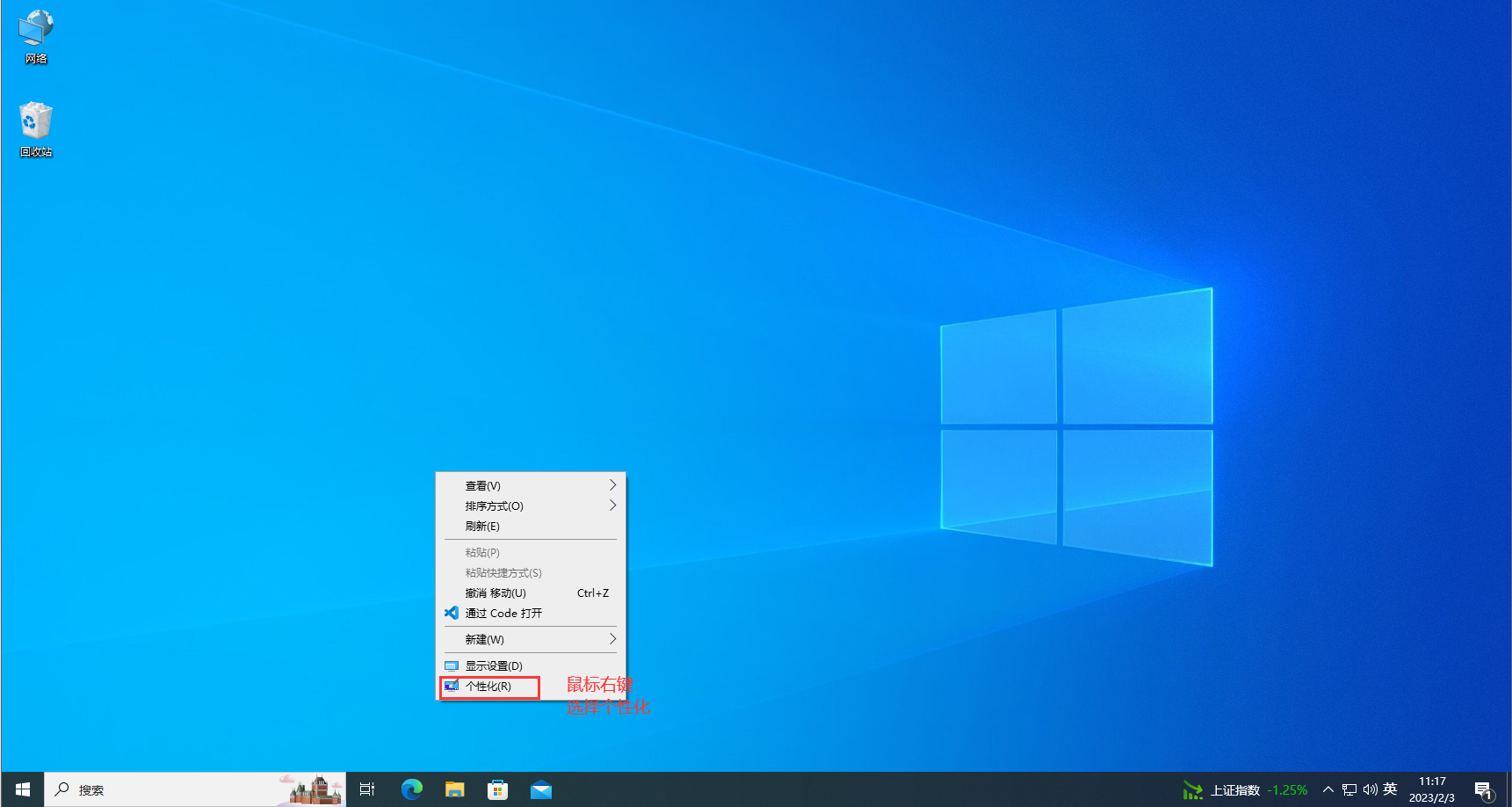1512x807 pixels.
Task: Open the Mail app from the taskbar
Action: (541, 789)
